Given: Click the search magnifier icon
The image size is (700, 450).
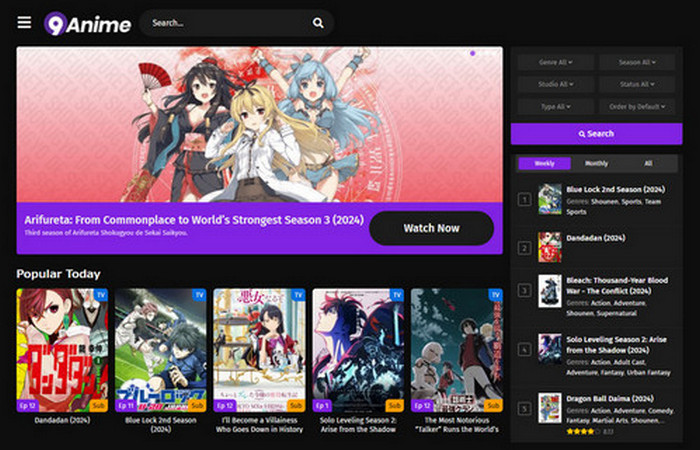Looking at the screenshot, I should coord(318,23).
